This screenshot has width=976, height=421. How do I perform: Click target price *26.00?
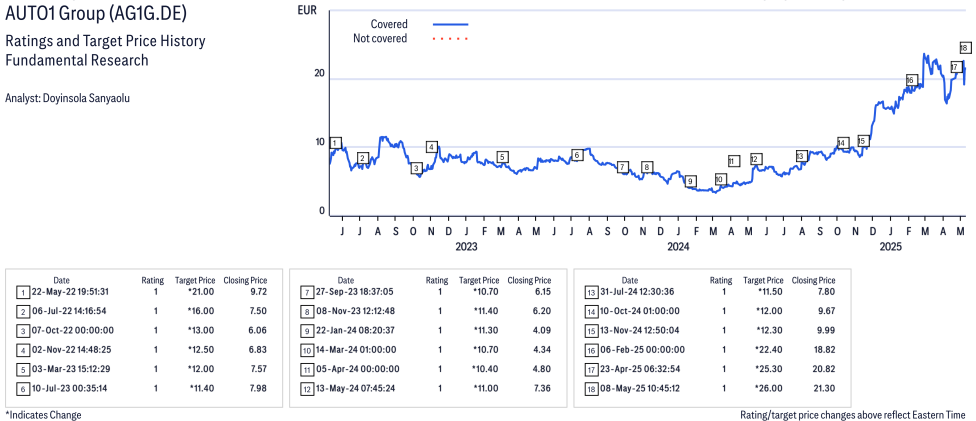tap(770, 388)
